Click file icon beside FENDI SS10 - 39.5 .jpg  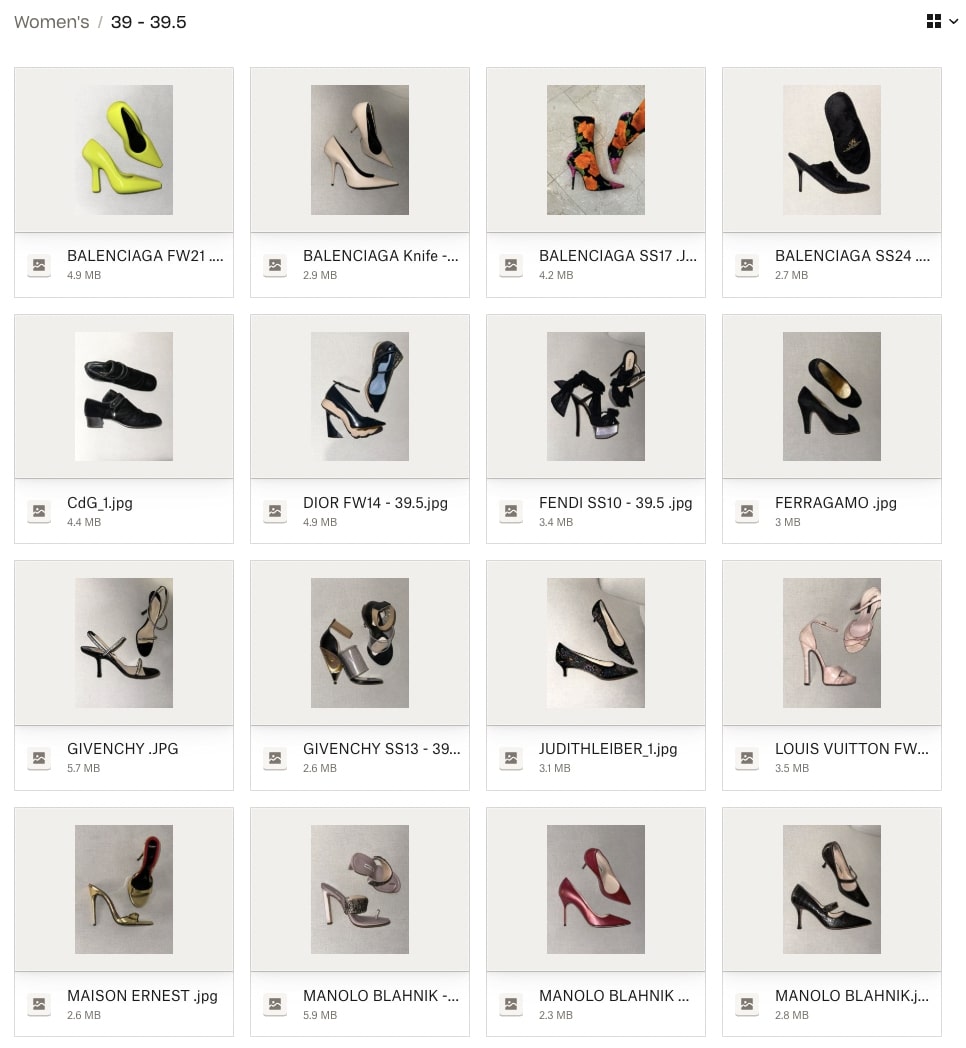pyautogui.click(x=511, y=511)
